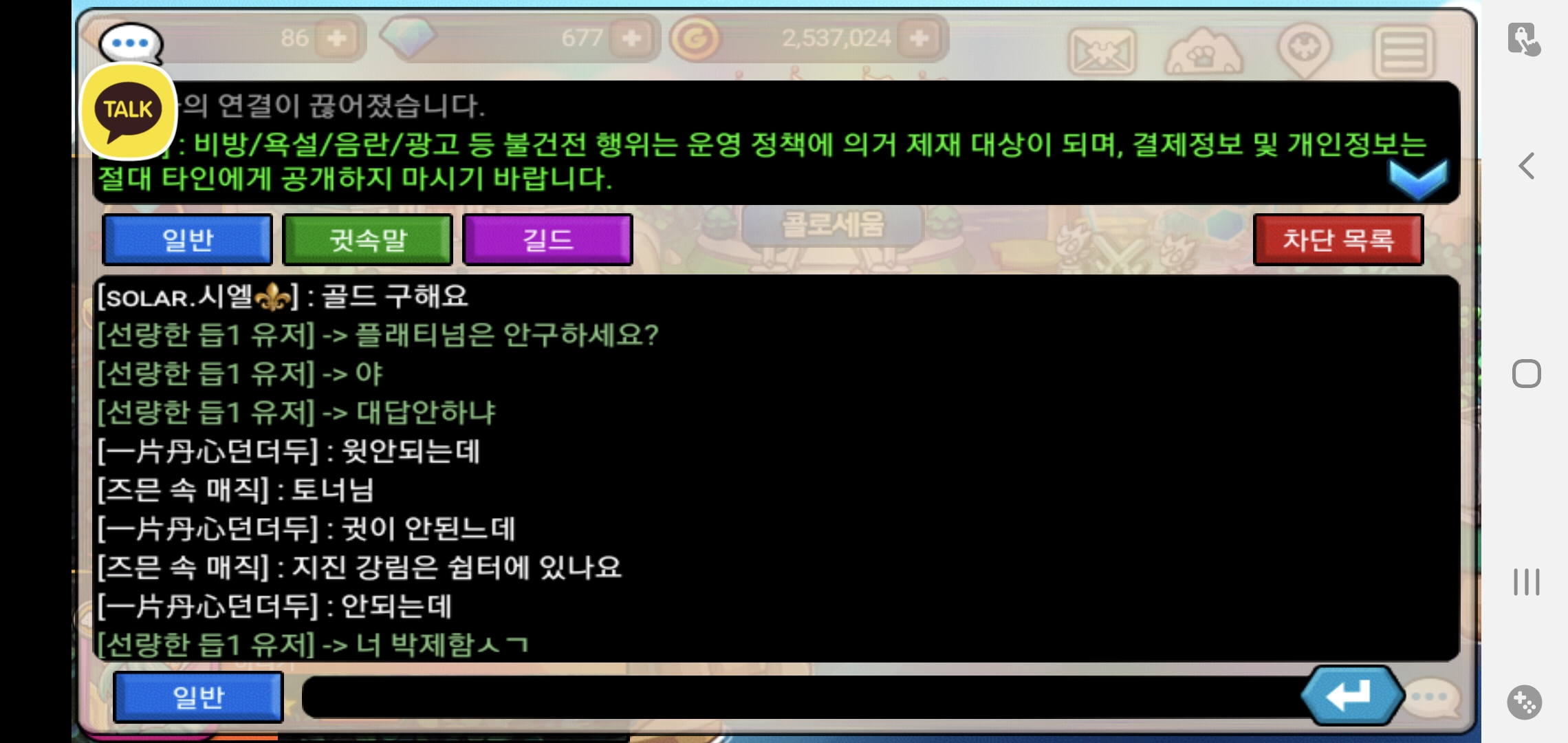Open the mailbox envelope icon
This screenshot has width=1568, height=743.
1102,52
